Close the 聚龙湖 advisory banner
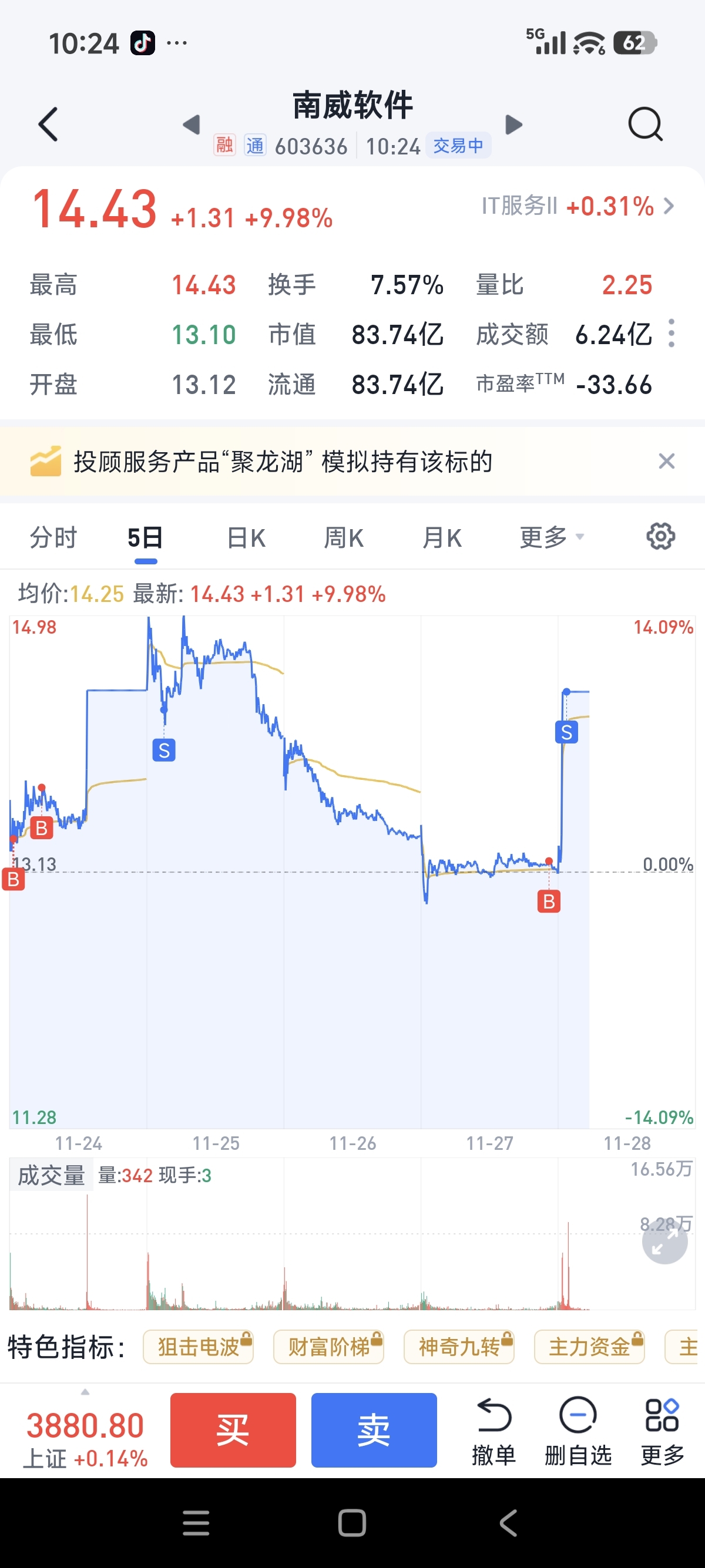705x1568 pixels. point(667,462)
